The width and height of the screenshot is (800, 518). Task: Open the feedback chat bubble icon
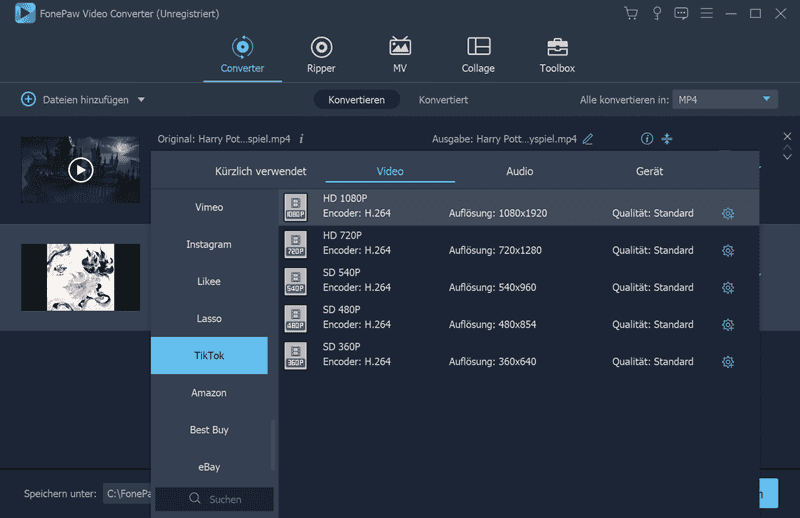[681, 13]
